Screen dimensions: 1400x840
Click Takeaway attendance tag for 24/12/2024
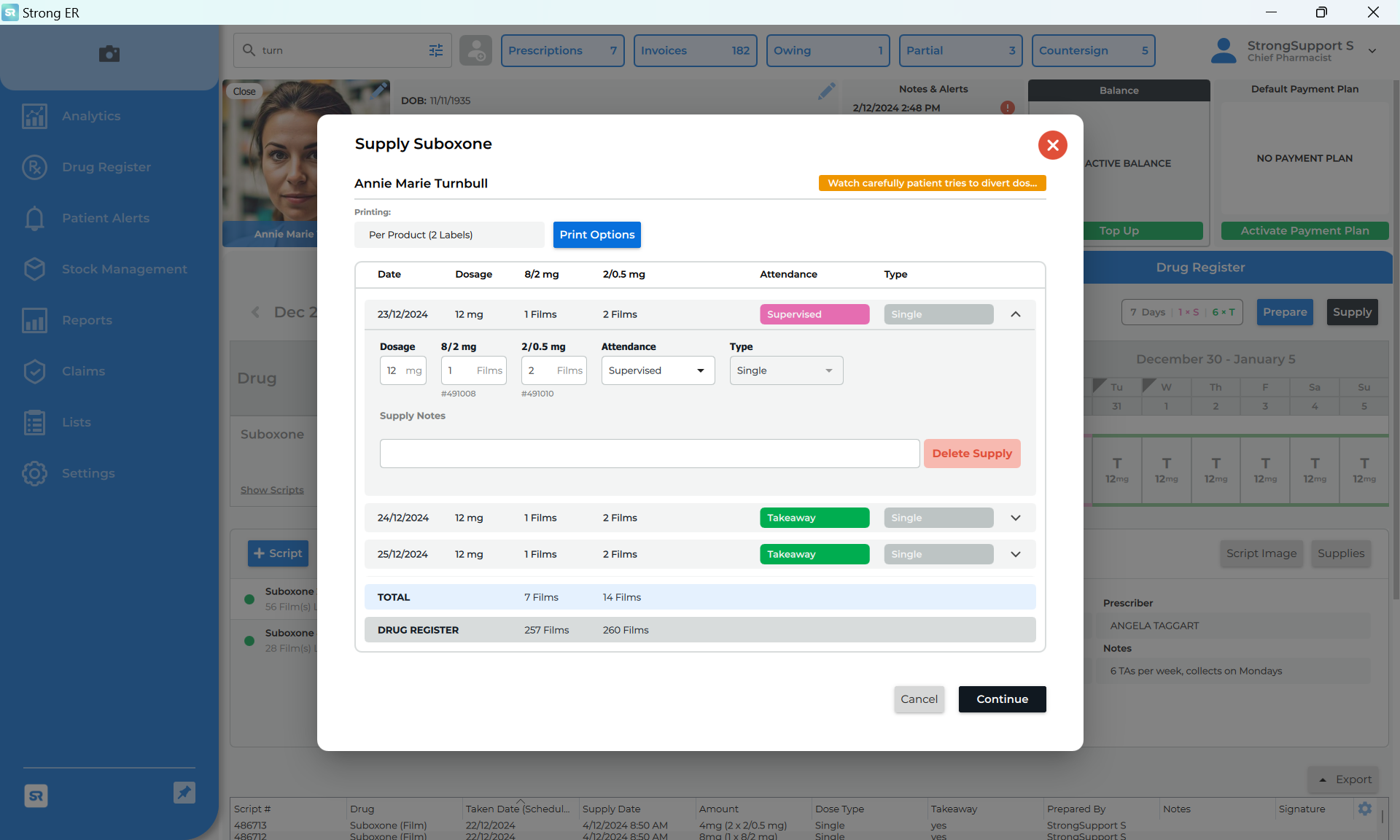tap(814, 518)
